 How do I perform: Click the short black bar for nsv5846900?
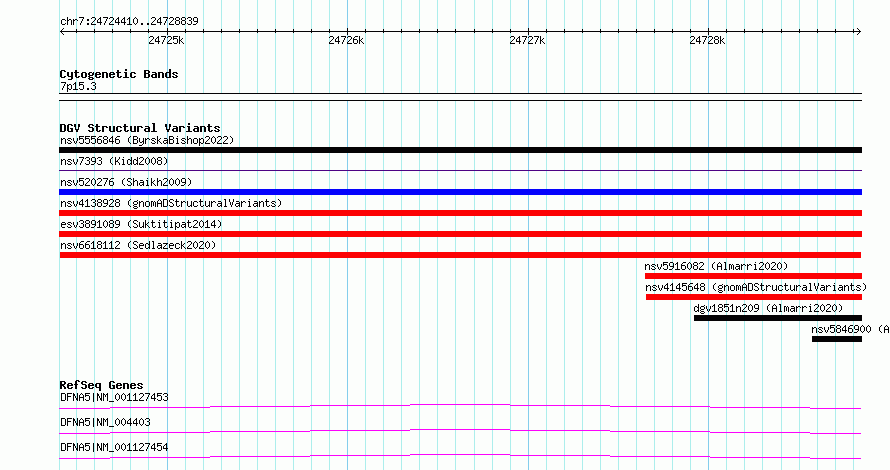coord(837,339)
